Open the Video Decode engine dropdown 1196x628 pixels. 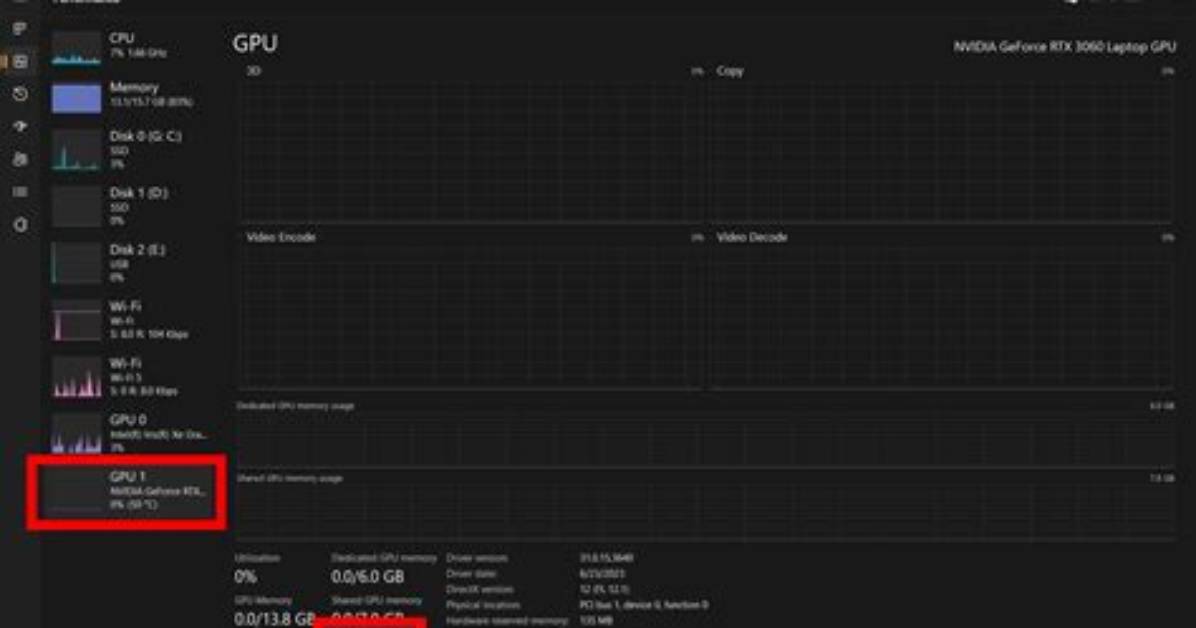(x=751, y=237)
